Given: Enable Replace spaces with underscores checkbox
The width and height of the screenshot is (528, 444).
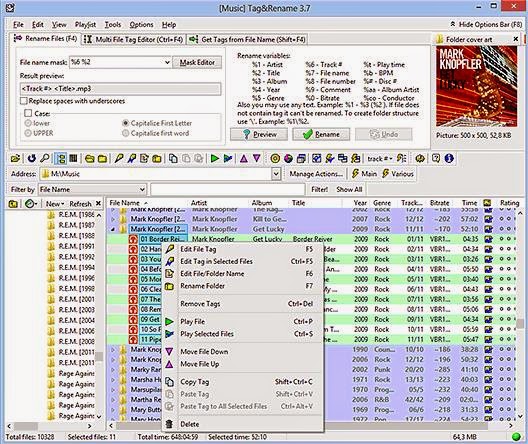Looking at the screenshot, I should [x=24, y=101].
